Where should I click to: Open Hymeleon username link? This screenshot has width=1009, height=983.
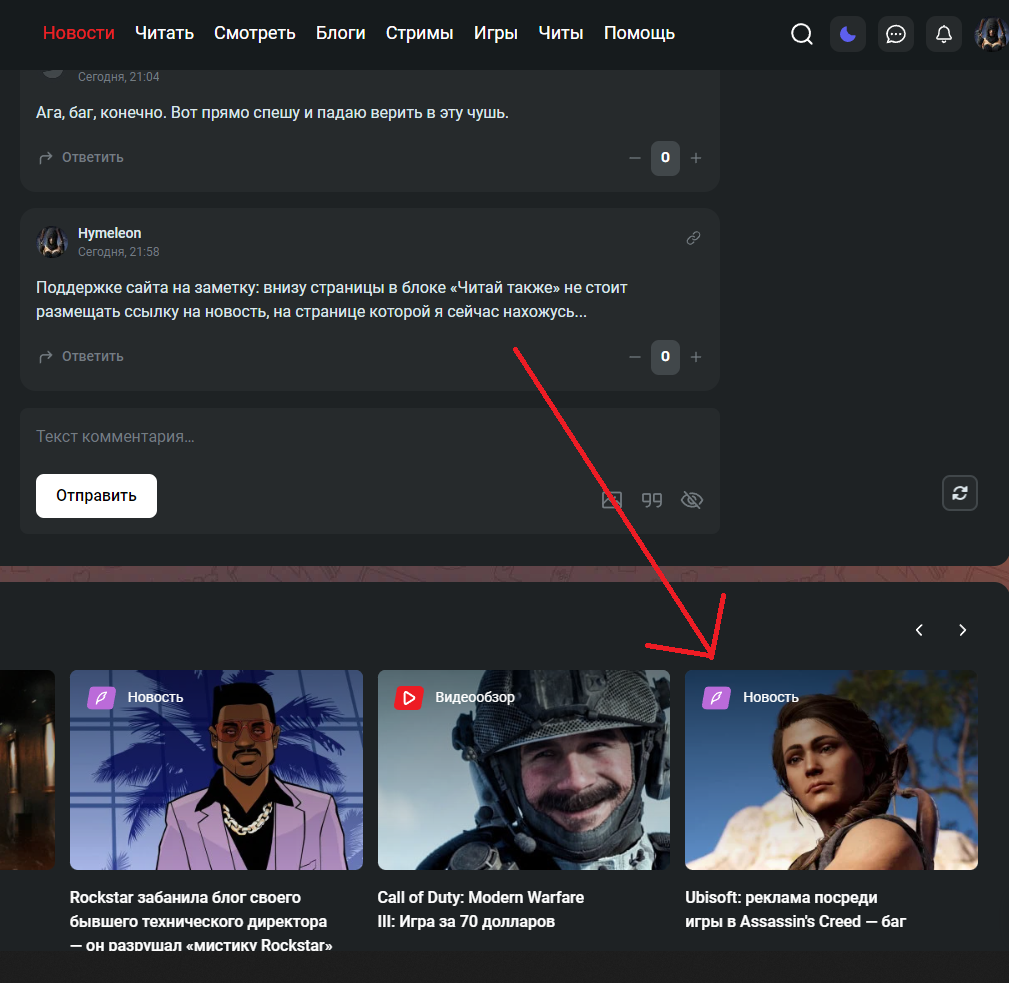click(x=109, y=233)
